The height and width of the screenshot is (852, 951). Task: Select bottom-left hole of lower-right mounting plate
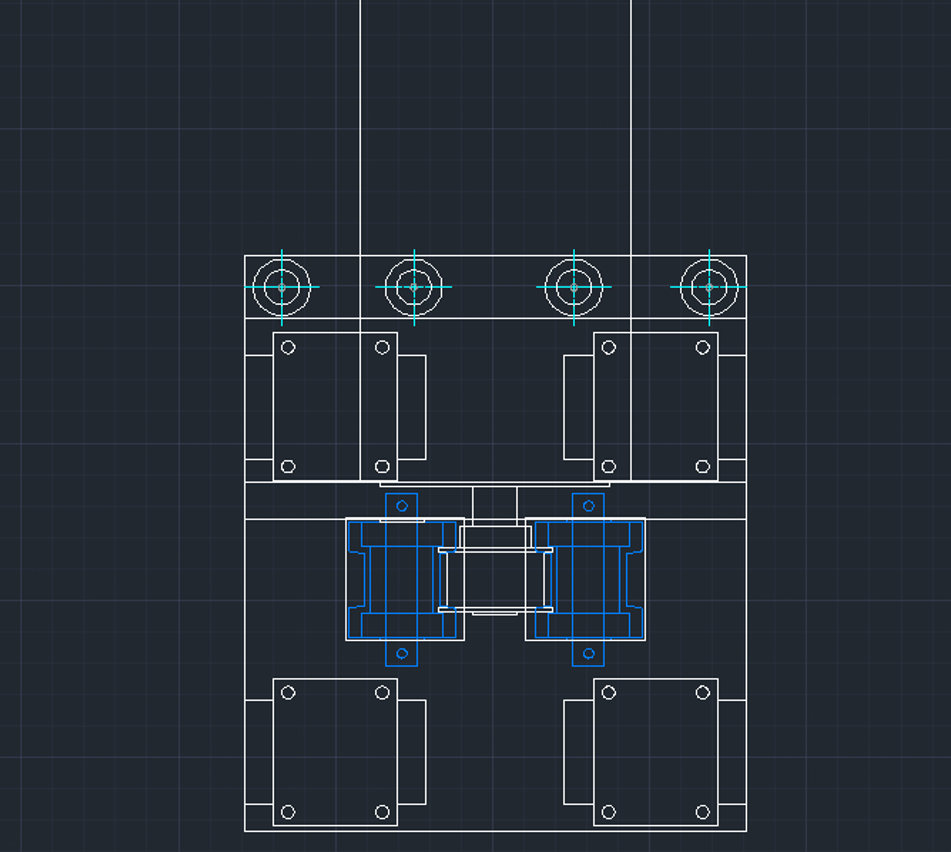tap(608, 812)
